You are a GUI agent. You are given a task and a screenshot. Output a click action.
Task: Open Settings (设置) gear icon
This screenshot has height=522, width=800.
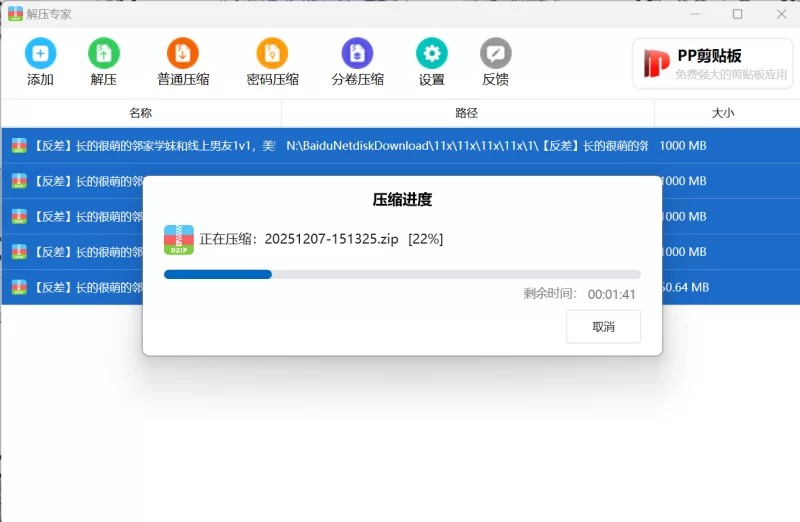pyautogui.click(x=432, y=54)
